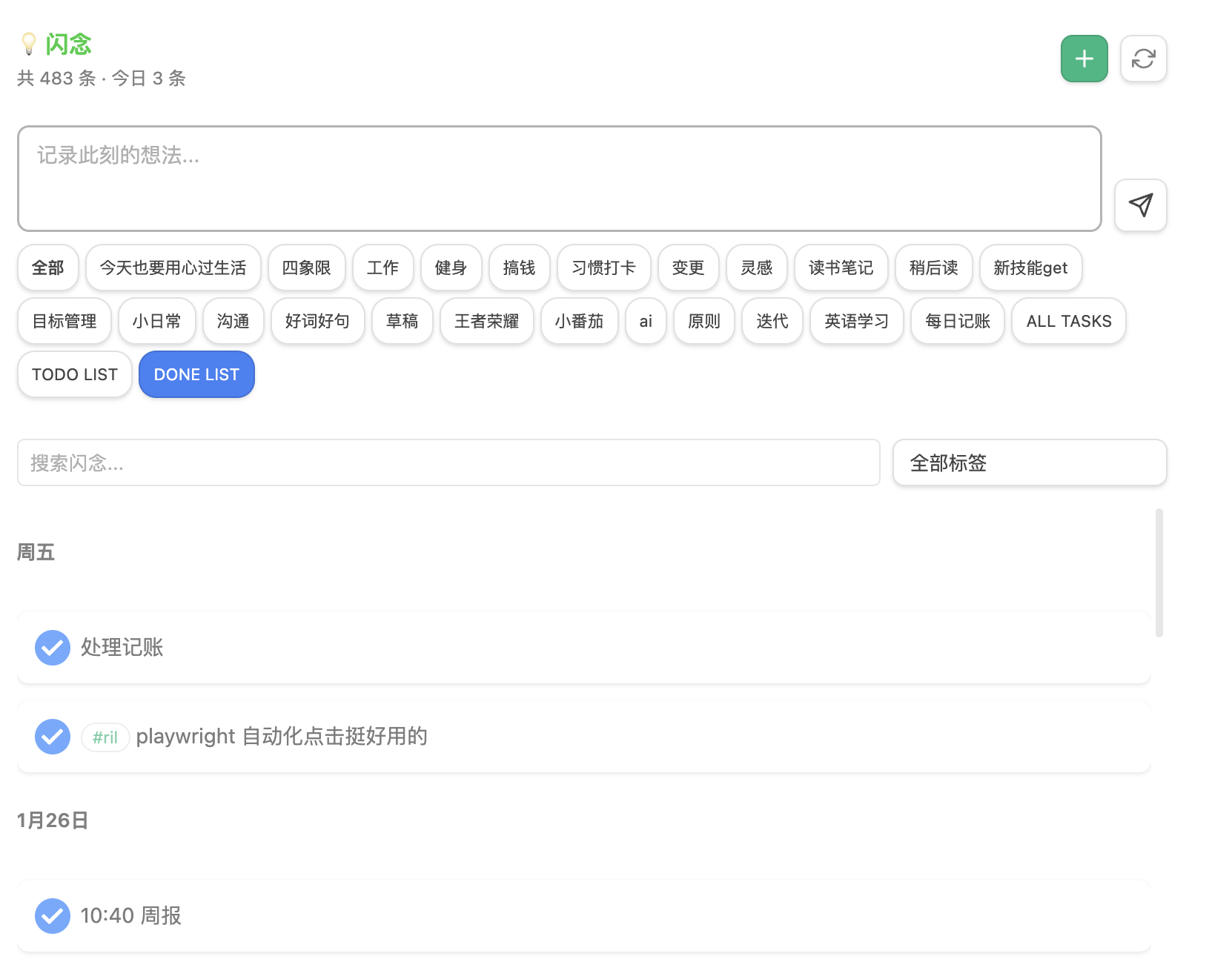Click the green plus icon to add note
Screen dimensions: 1232x962
click(1084, 58)
